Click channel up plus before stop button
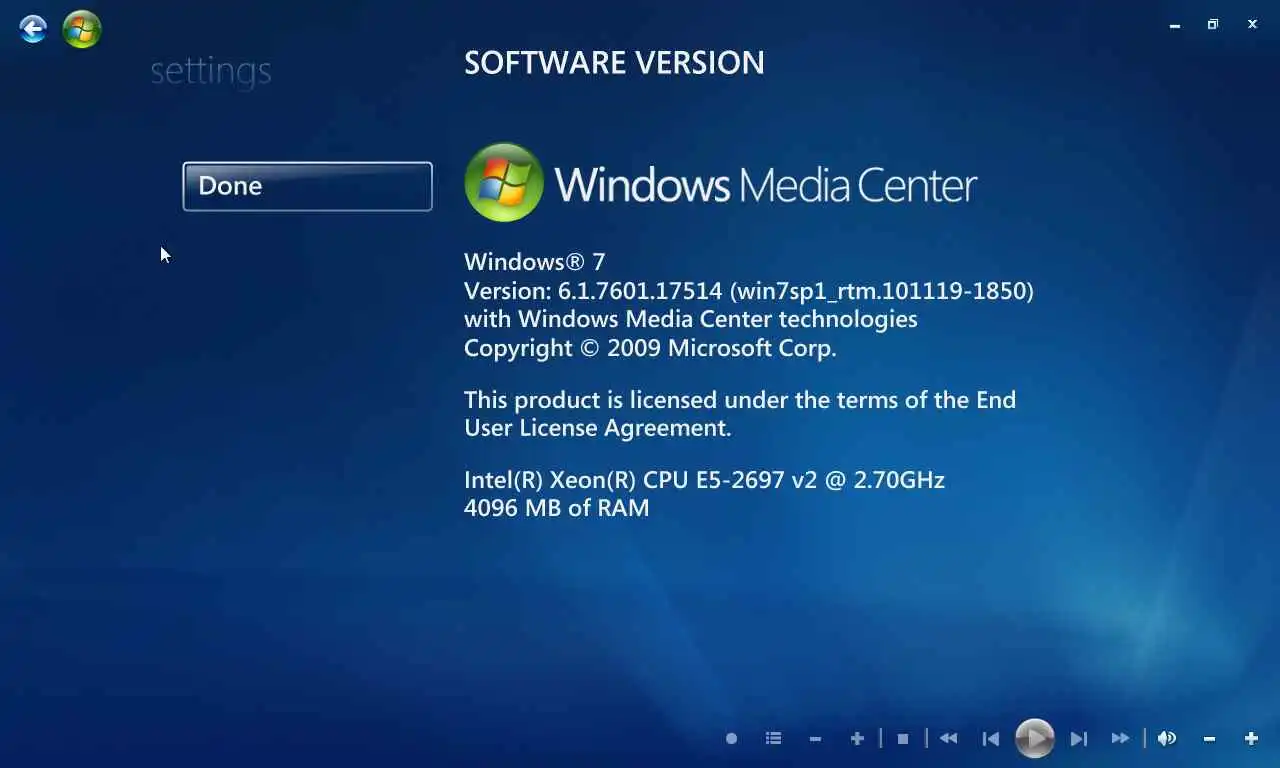The width and height of the screenshot is (1280, 768). click(857, 738)
